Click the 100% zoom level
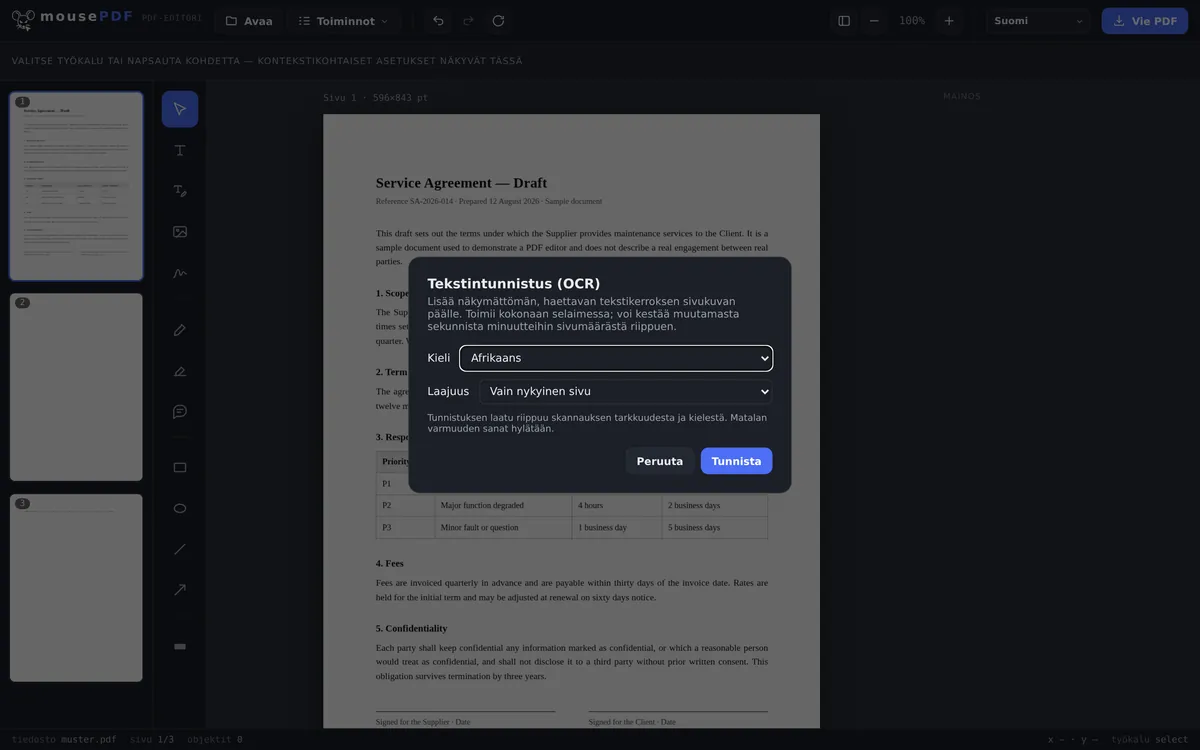1200x750 pixels. tap(912, 21)
